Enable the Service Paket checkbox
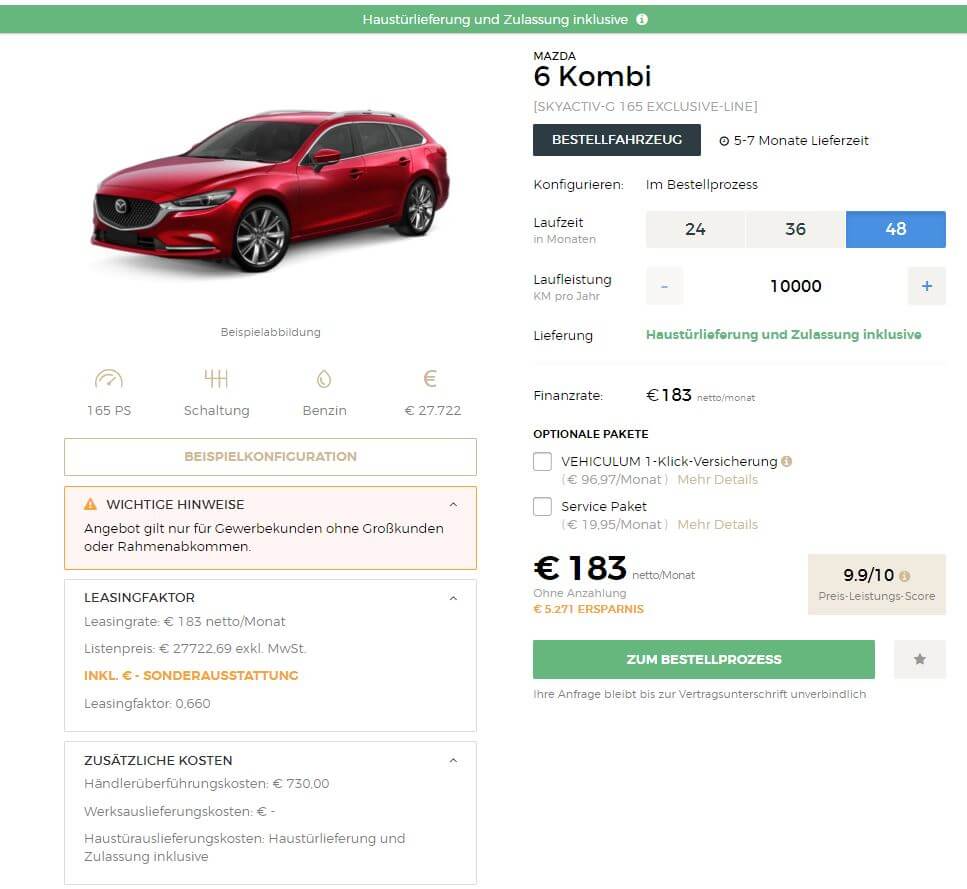Image resolution: width=967 pixels, height=889 pixels. tap(542, 507)
